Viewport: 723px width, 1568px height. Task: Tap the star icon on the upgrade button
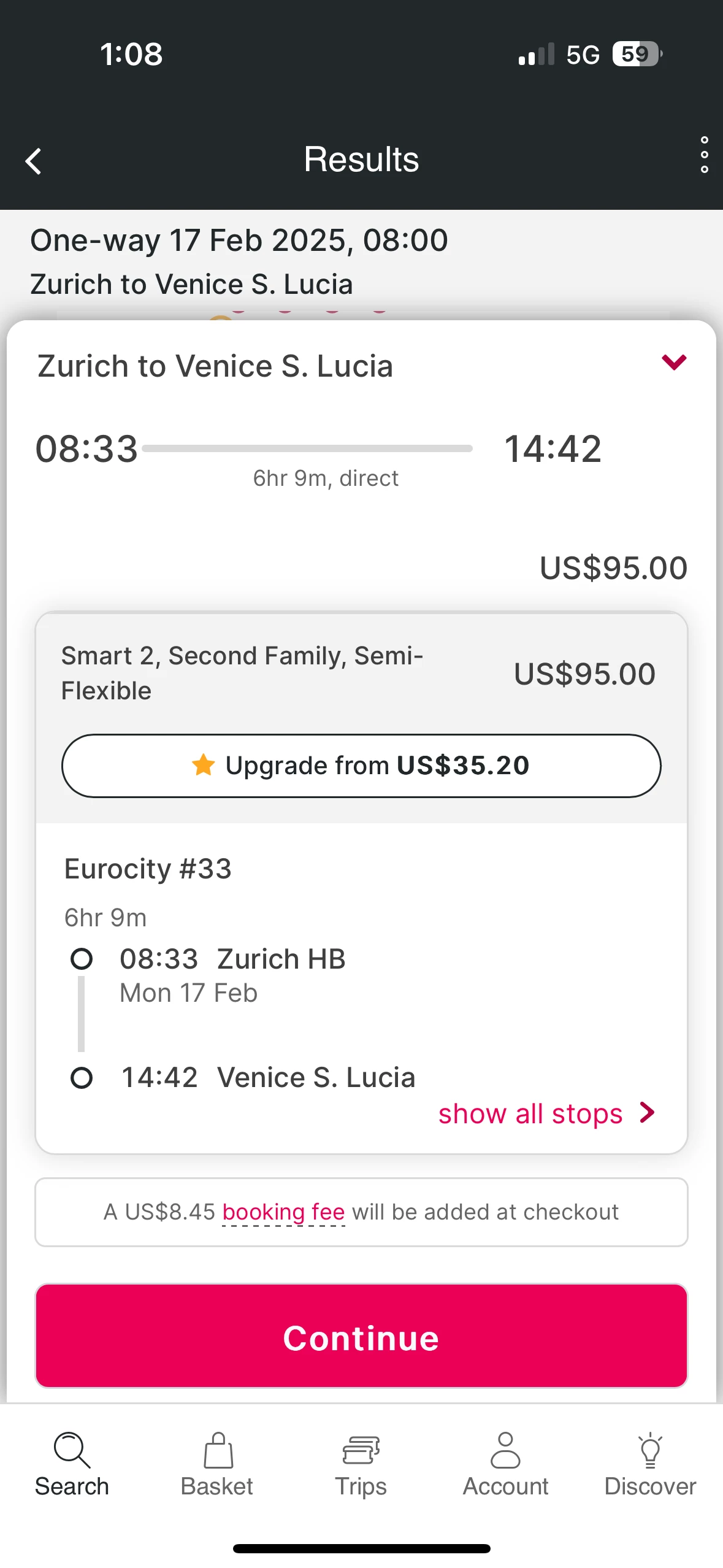click(x=203, y=765)
